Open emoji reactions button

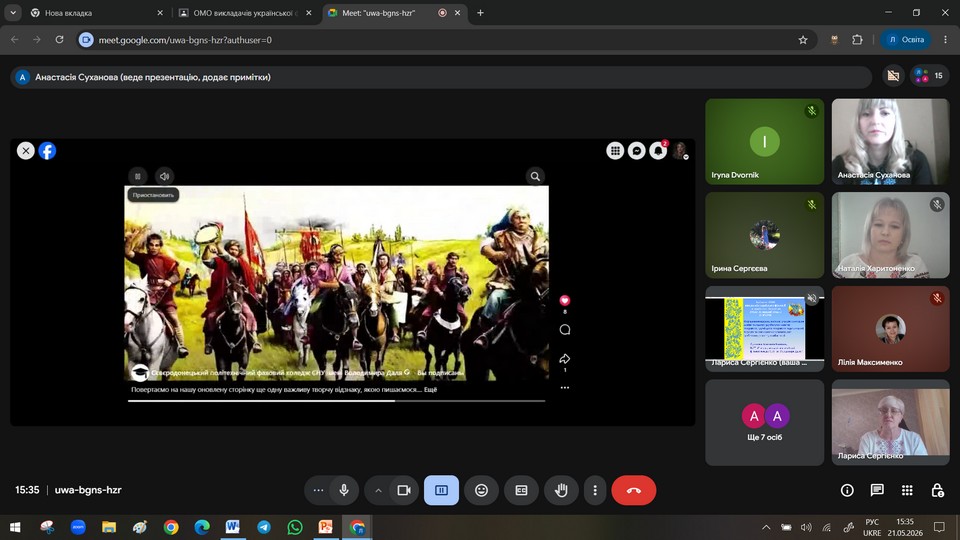coord(481,490)
